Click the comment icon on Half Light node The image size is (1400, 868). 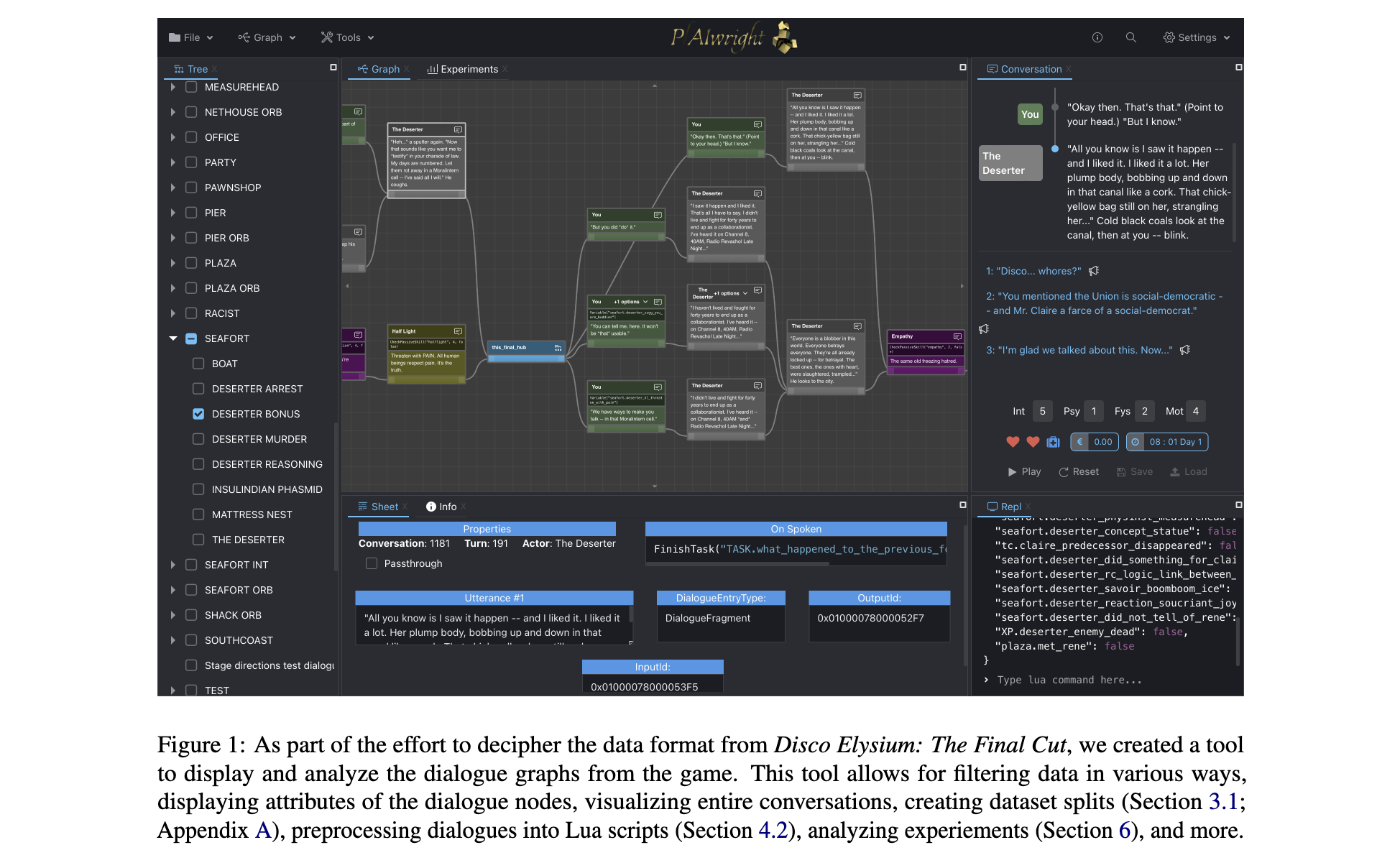coord(458,331)
